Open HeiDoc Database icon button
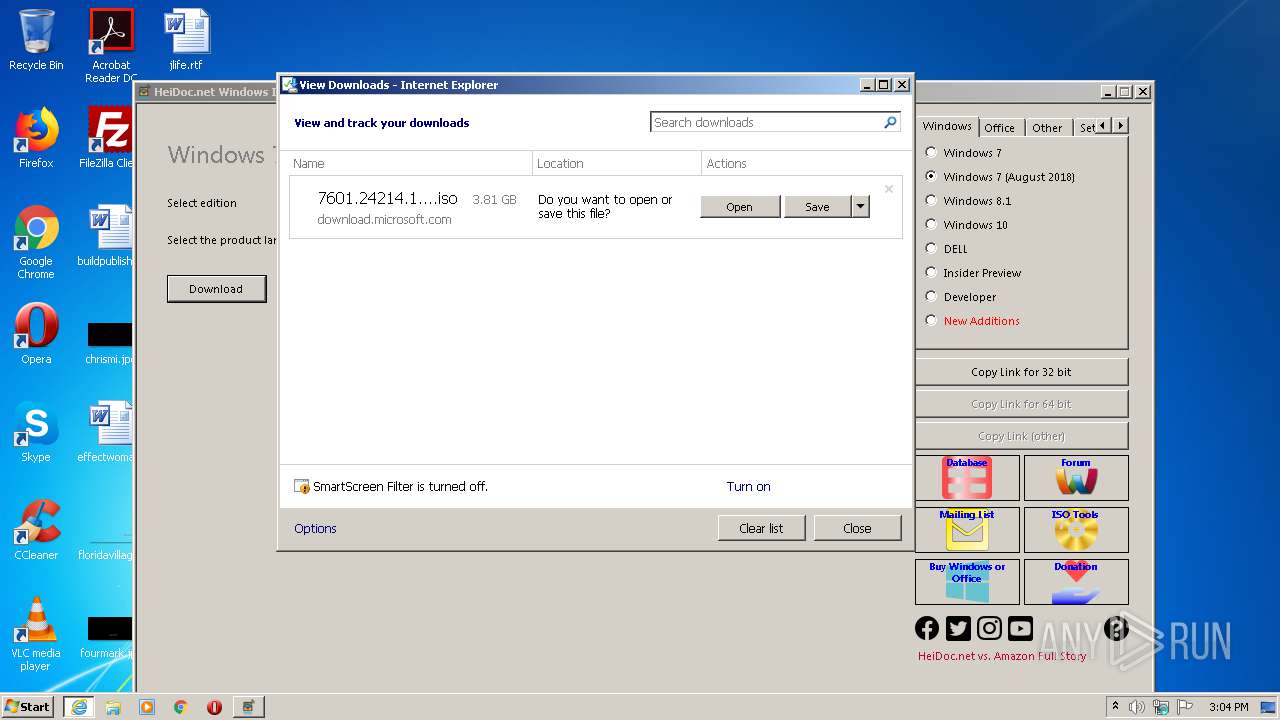This screenshot has height=720, width=1280. (967, 478)
